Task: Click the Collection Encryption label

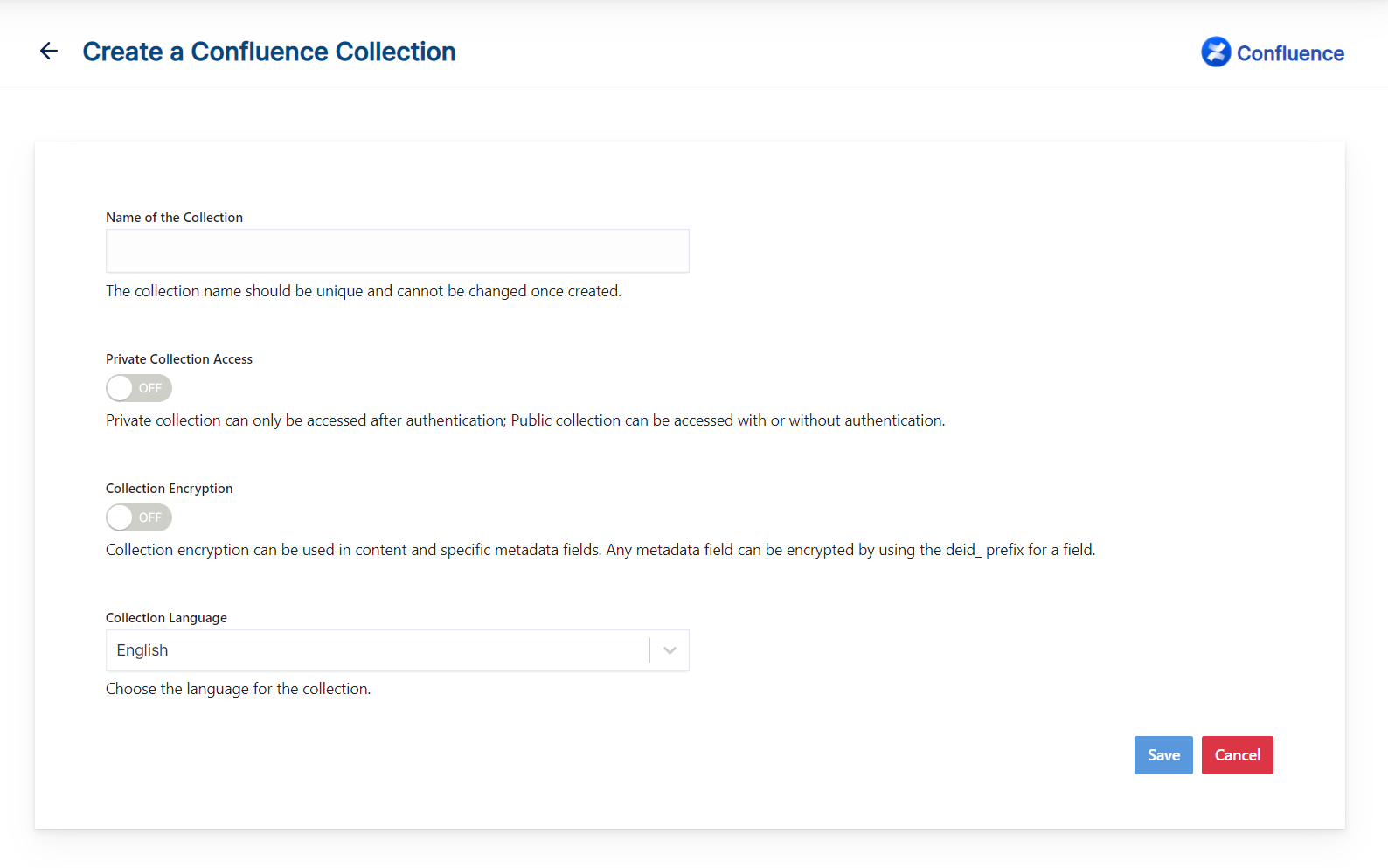Action: pyautogui.click(x=170, y=489)
